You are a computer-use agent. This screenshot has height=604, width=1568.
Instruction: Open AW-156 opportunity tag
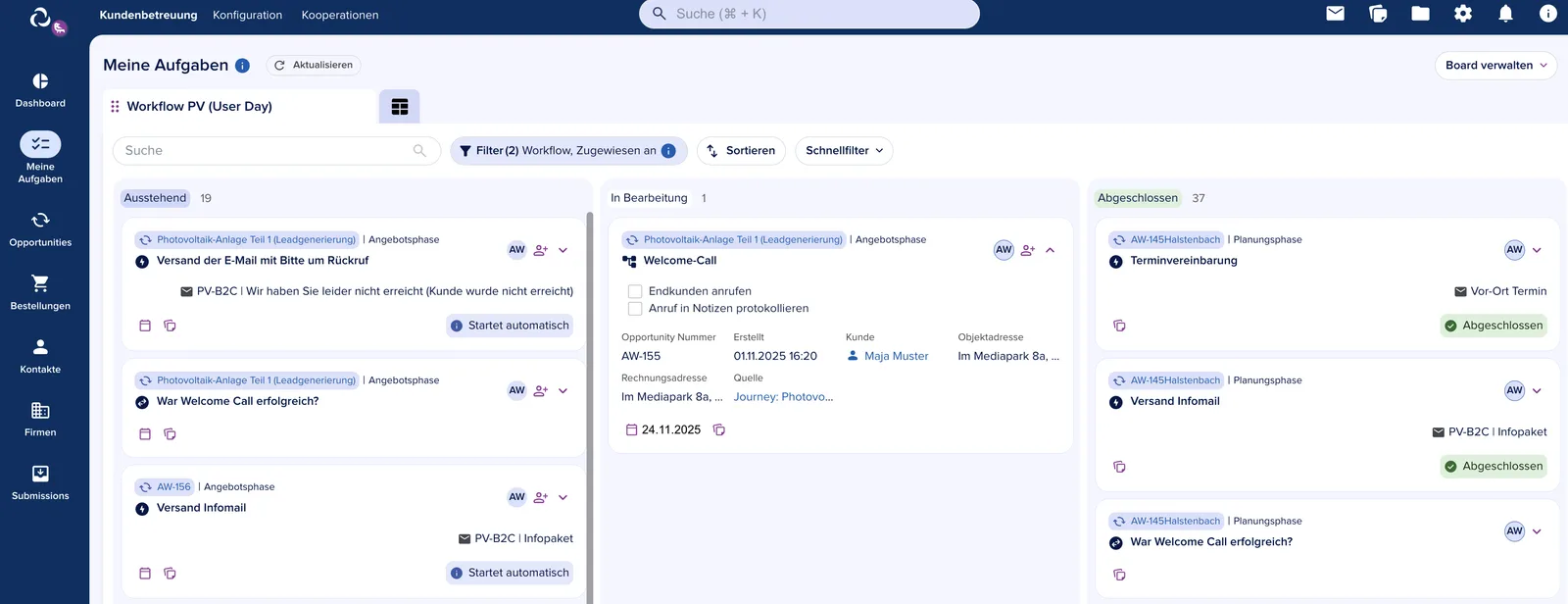(x=165, y=486)
